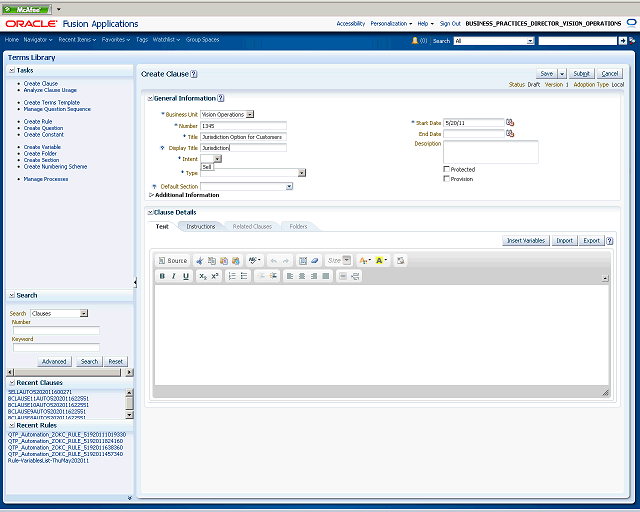Align text left
Screen dimensions: 640x512
[x=290, y=276]
